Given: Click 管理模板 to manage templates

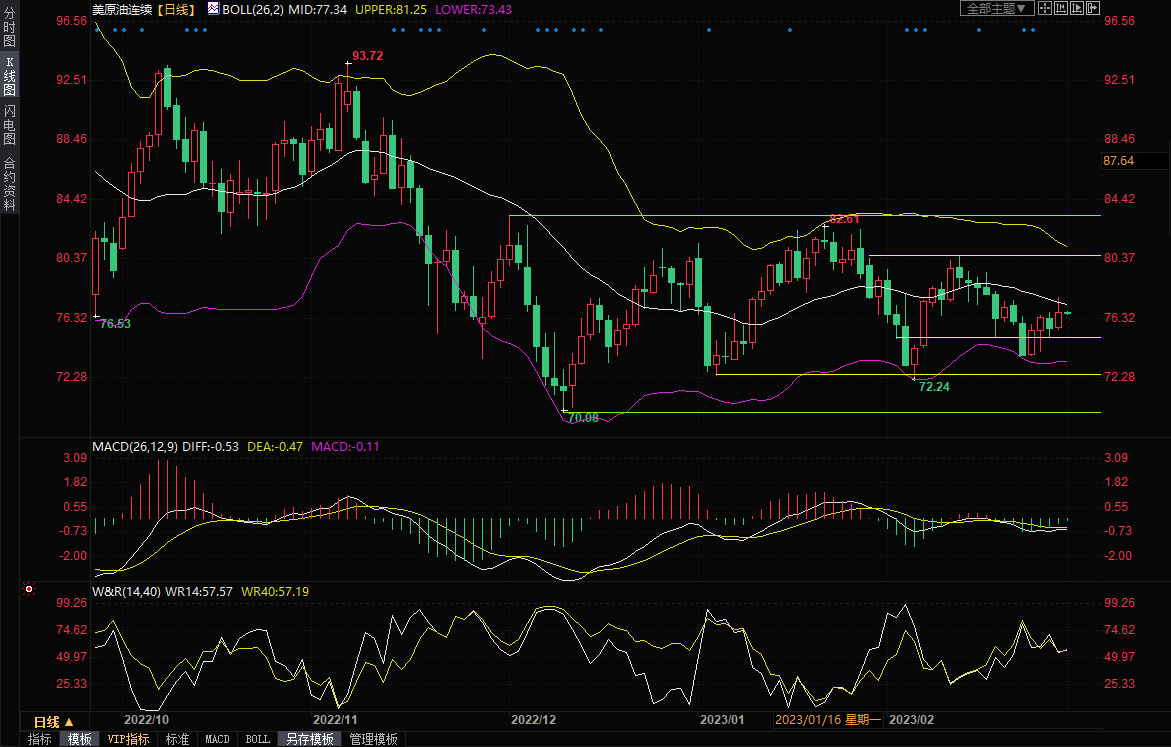Looking at the screenshot, I should point(373,739).
